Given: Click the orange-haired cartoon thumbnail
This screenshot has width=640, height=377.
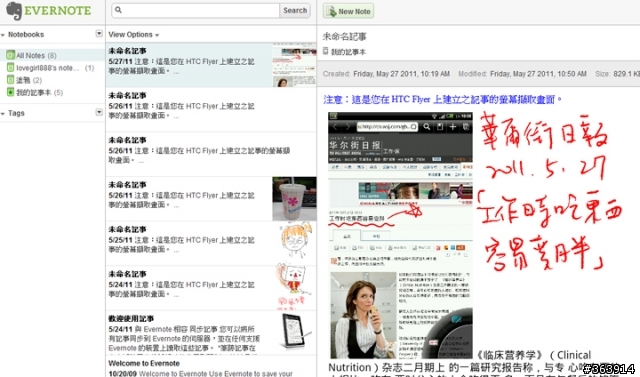Looking at the screenshot, I should (x=296, y=241).
